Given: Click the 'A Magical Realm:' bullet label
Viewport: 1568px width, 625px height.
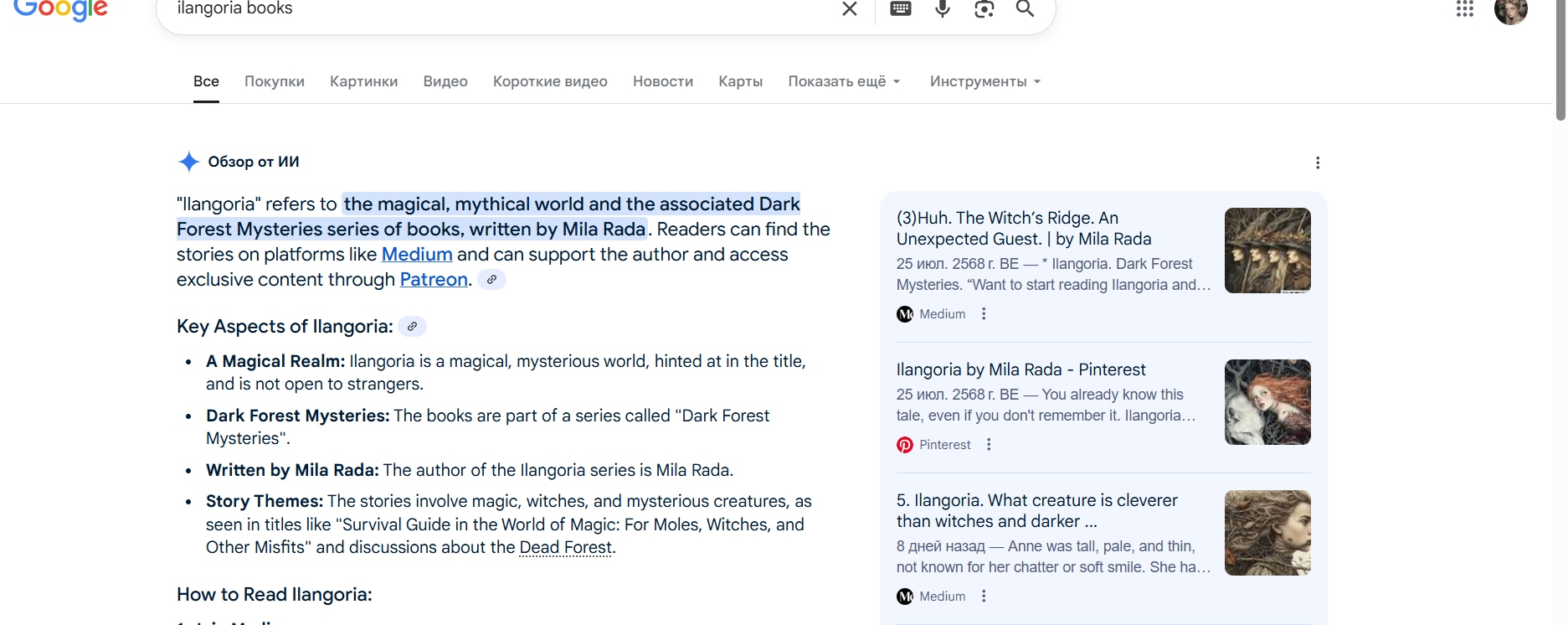Looking at the screenshot, I should (275, 362).
